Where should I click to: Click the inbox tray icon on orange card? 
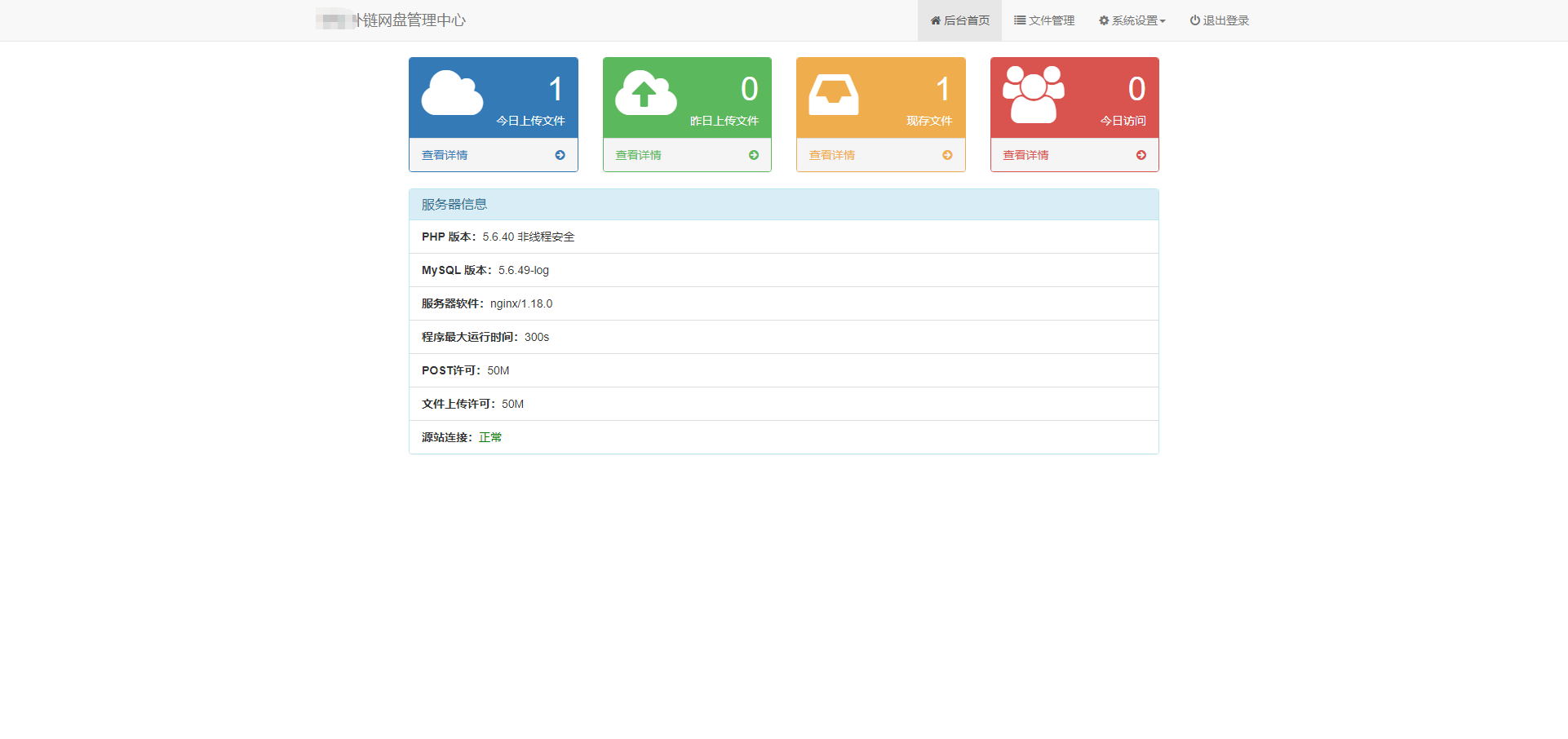(833, 95)
